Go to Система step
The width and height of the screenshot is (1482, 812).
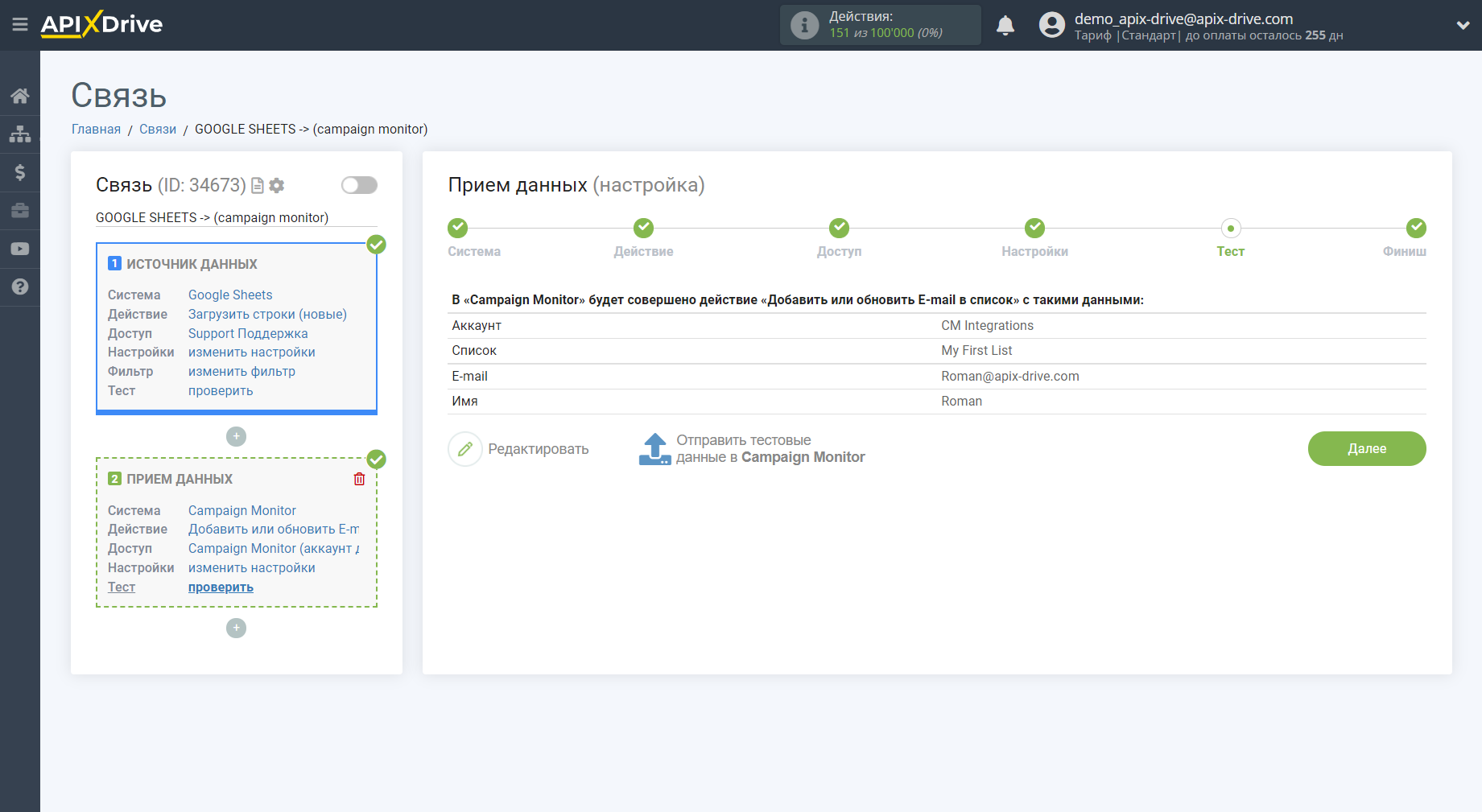(458, 228)
